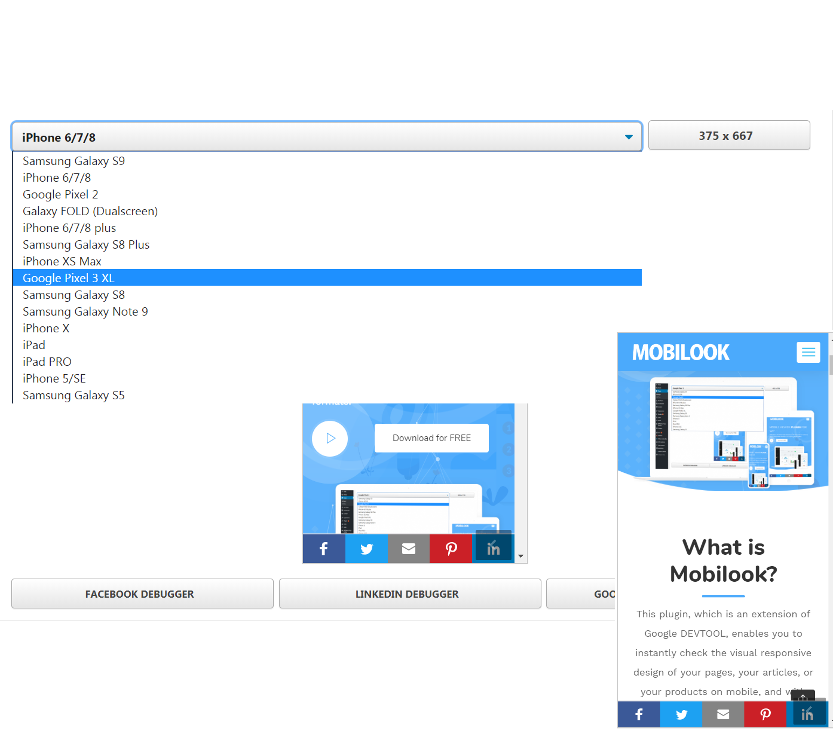Open hamburger menu in mobile preview
This screenshot has width=833, height=731.
[x=808, y=352]
